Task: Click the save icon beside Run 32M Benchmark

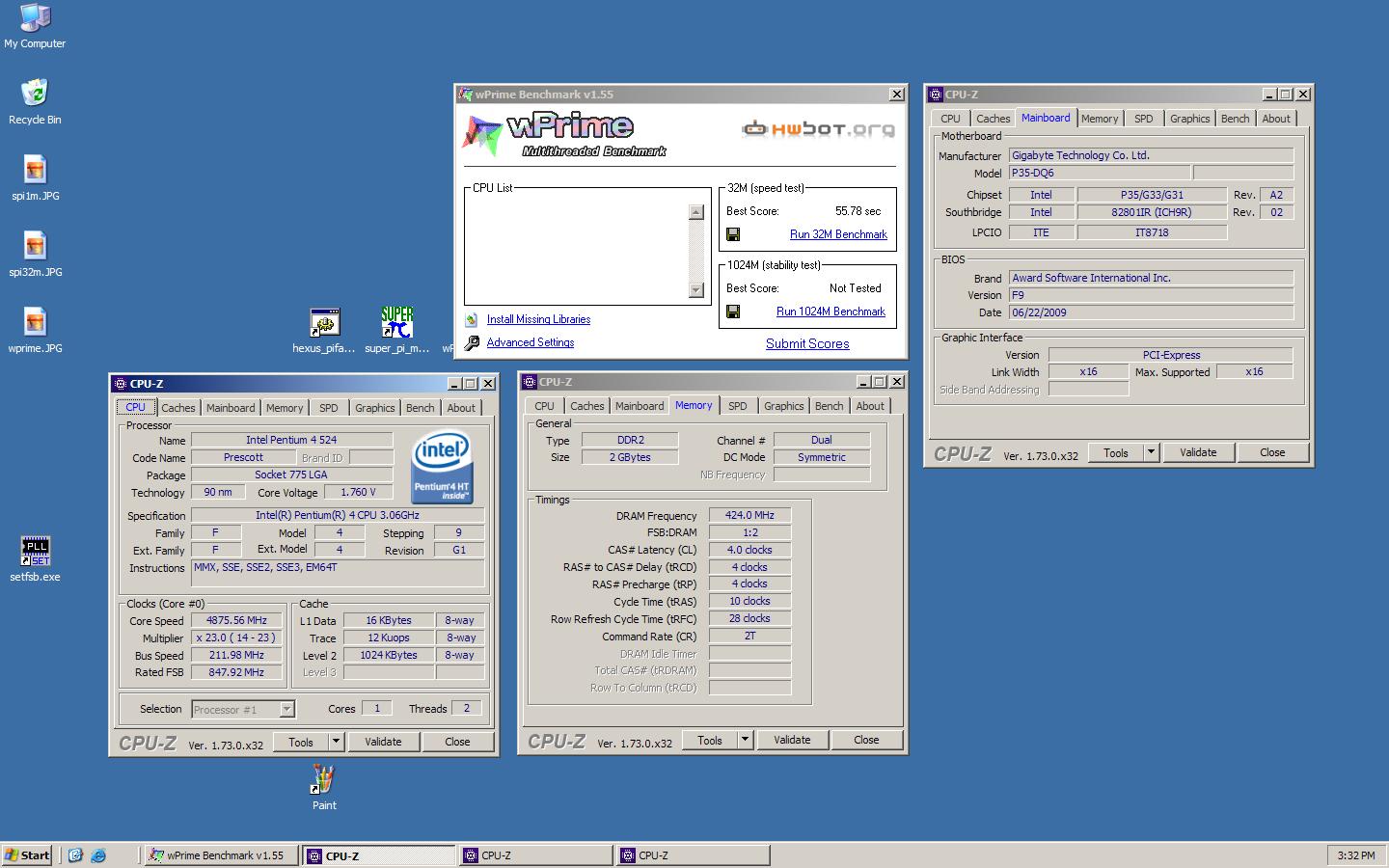Action: 733,234
